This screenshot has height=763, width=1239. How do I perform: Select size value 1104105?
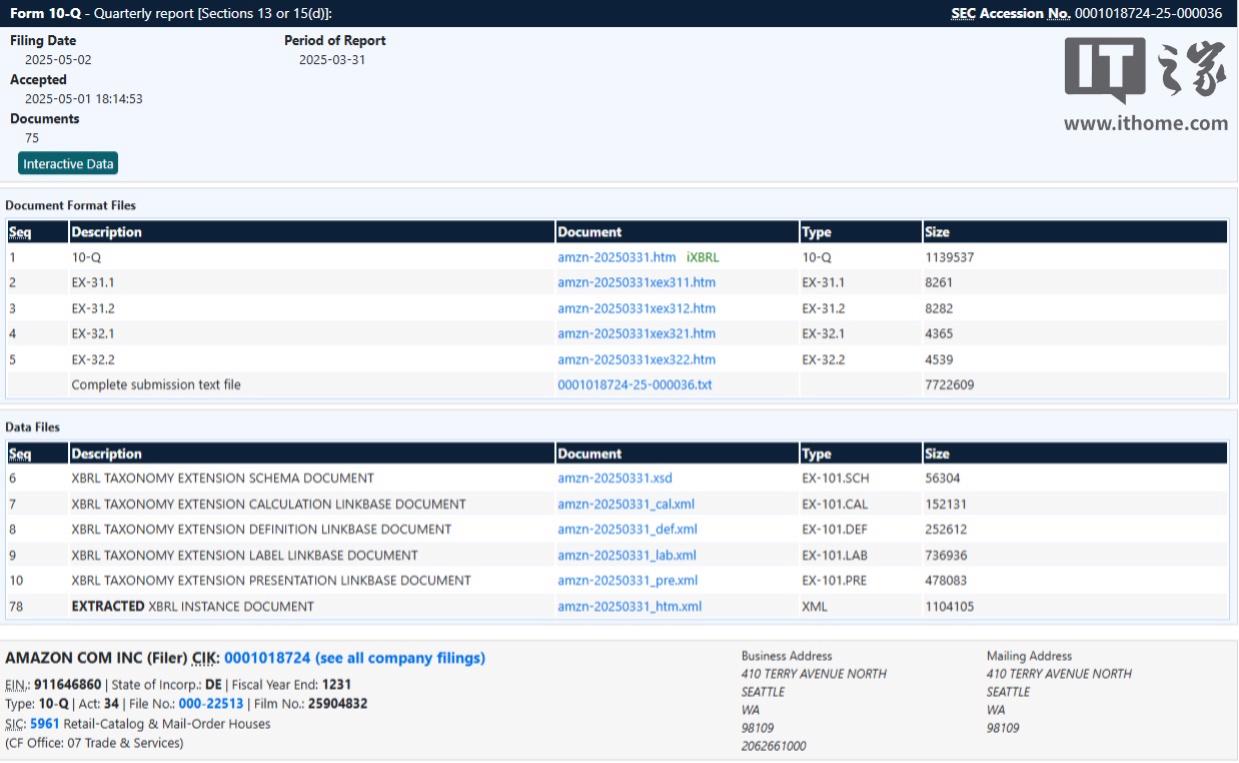(949, 607)
